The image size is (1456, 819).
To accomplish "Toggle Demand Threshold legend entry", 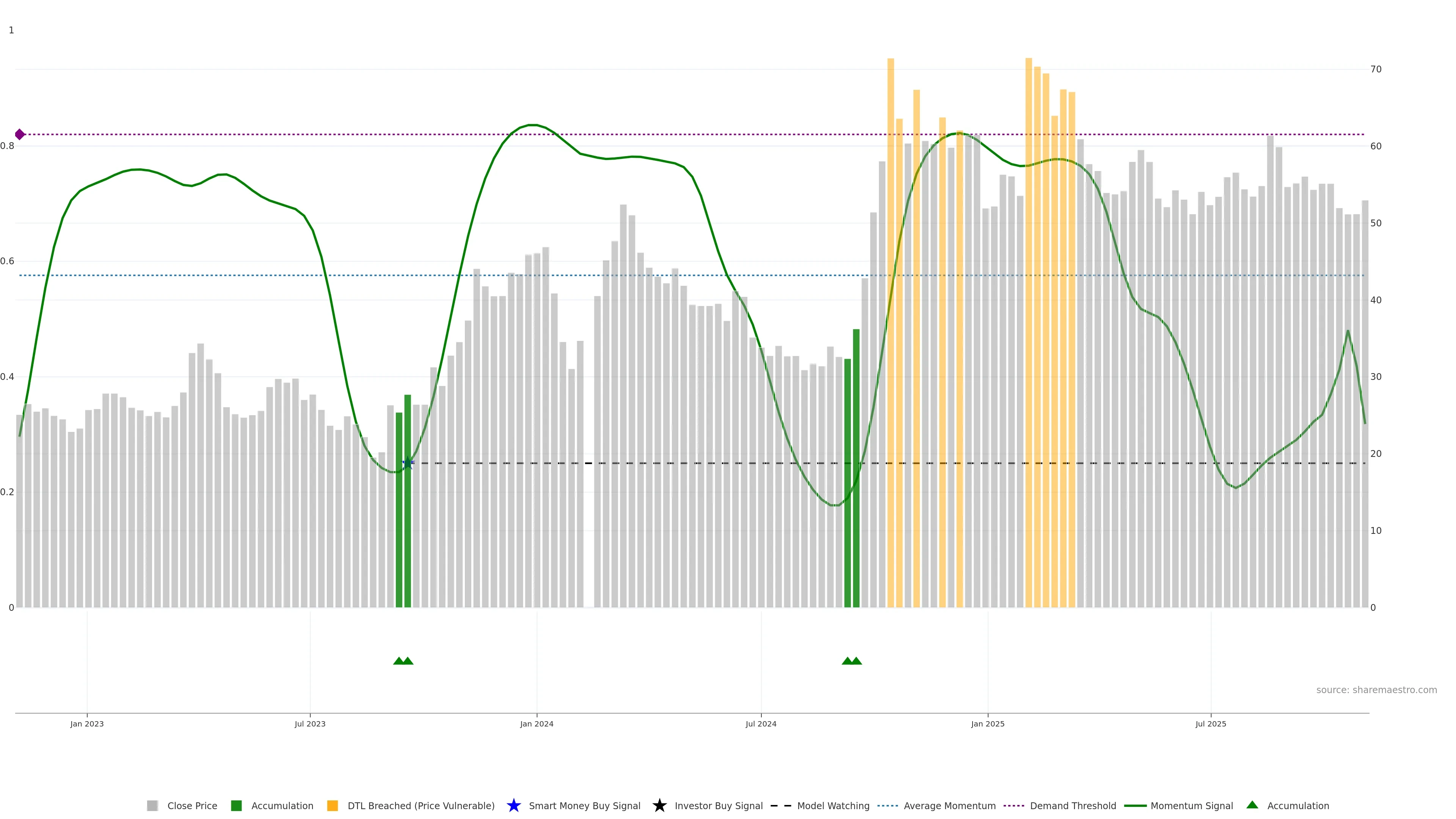I will click(1073, 806).
